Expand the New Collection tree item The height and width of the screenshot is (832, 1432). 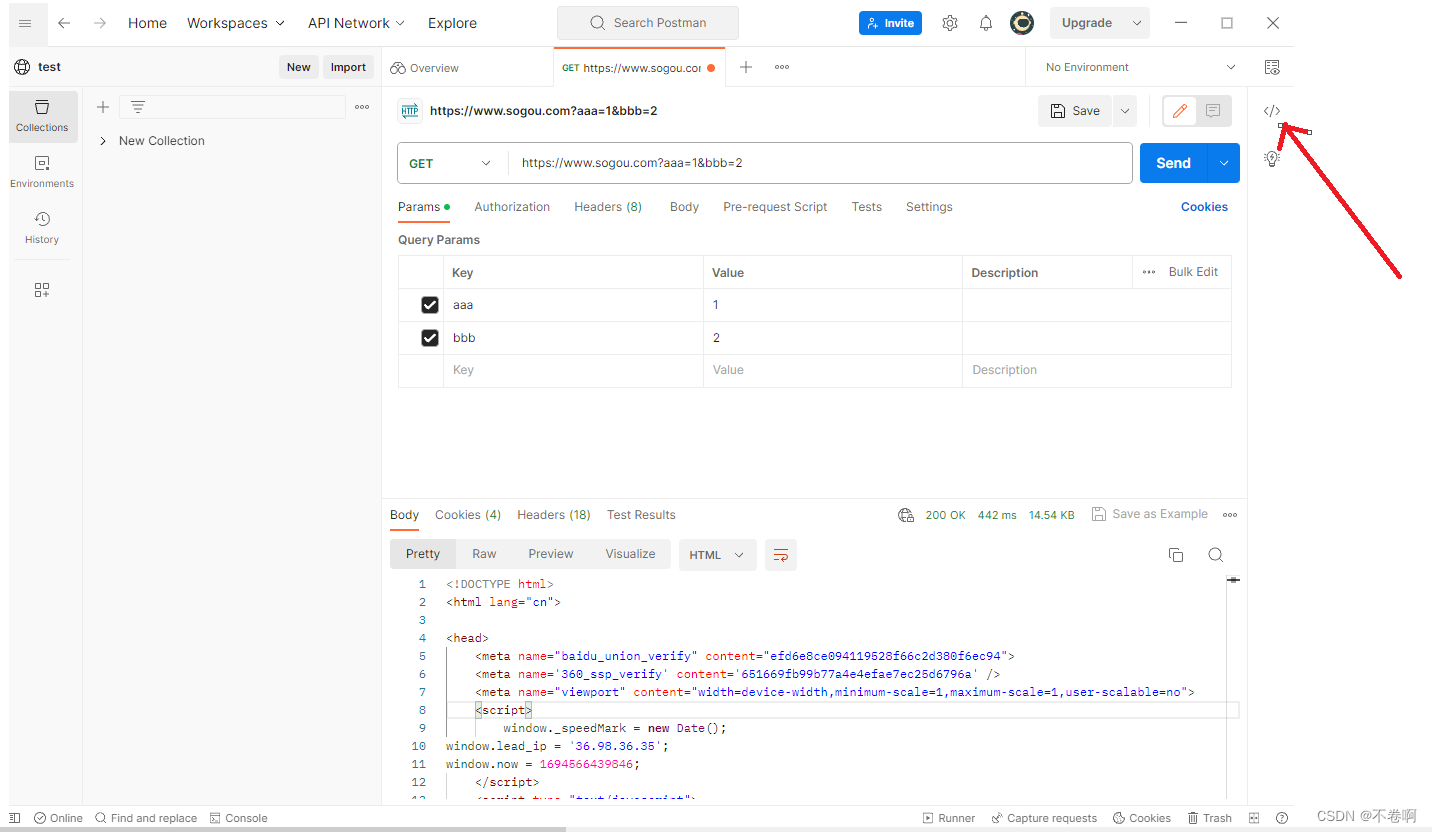(x=102, y=141)
